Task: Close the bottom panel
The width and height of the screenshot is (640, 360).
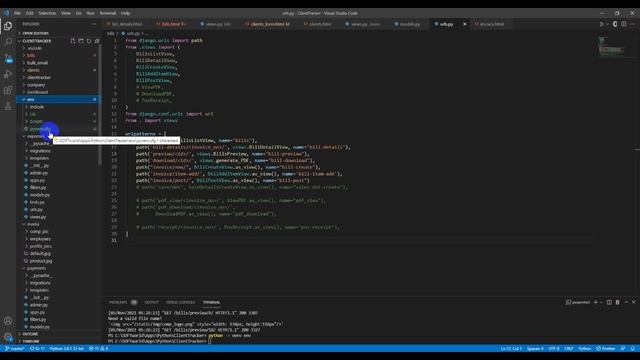Action: click(x=633, y=302)
